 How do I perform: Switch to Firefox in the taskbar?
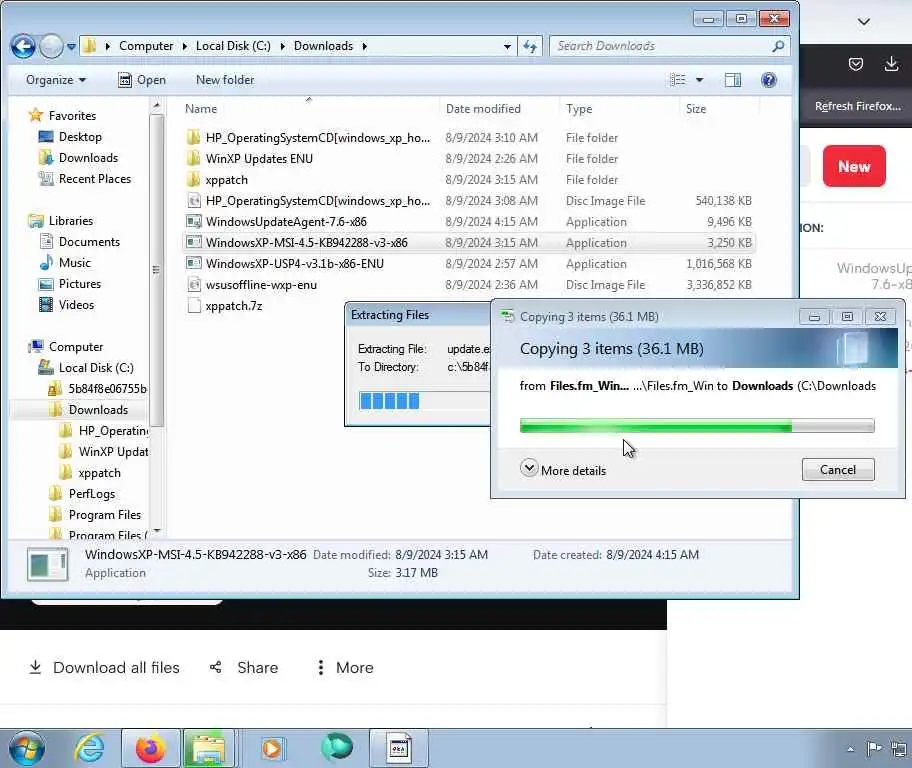[150, 748]
